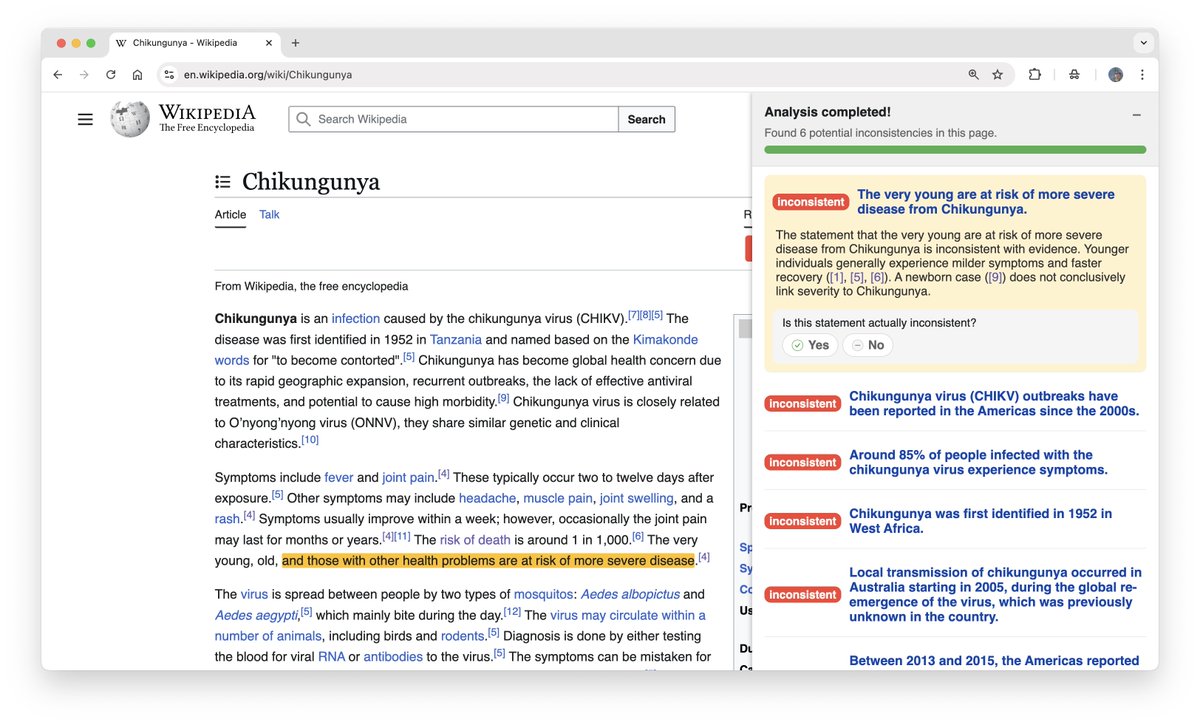This screenshot has height=725, width=1200.
Task: Click the red inconsistent badge on West Africa item
Action: point(803,521)
